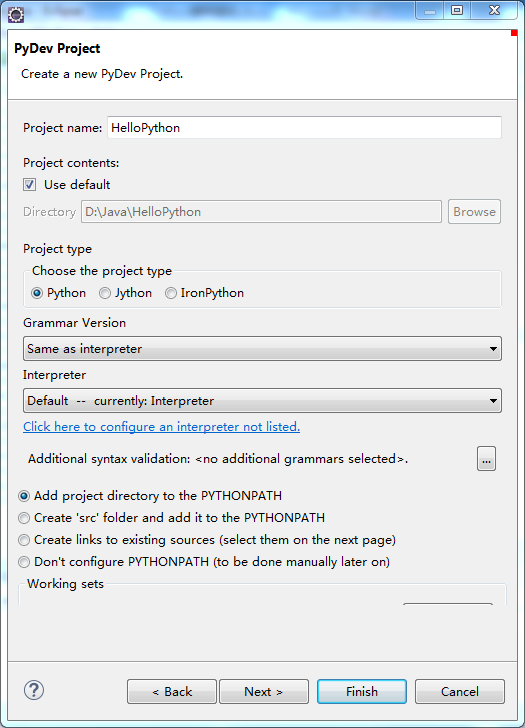The height and width of the screenshot is (728, 525).
Task: Select Add project directory to PYTHONPATH
Action: click(24, 496)
